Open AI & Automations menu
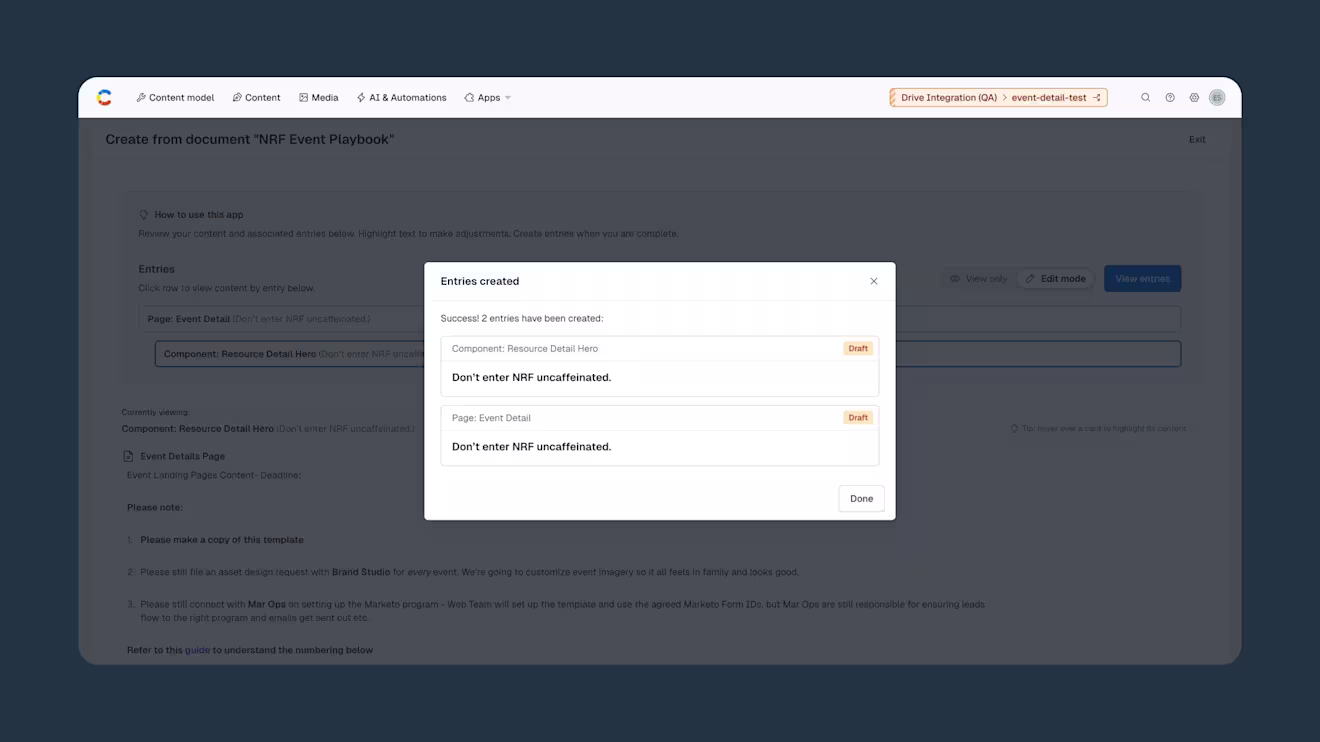 (x=401, y=98)
